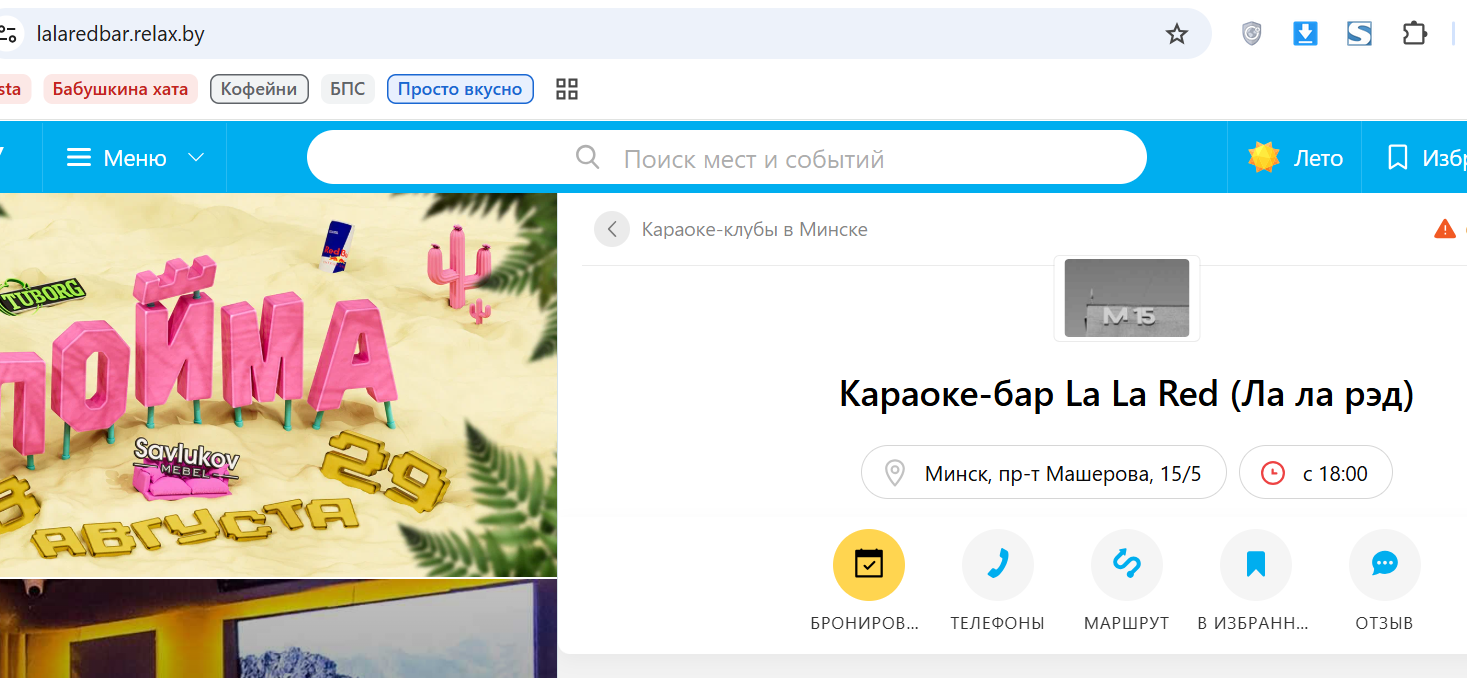Click the МАРШРУТ route icon
1467x678 pixels.
(x=1127, y=565)
